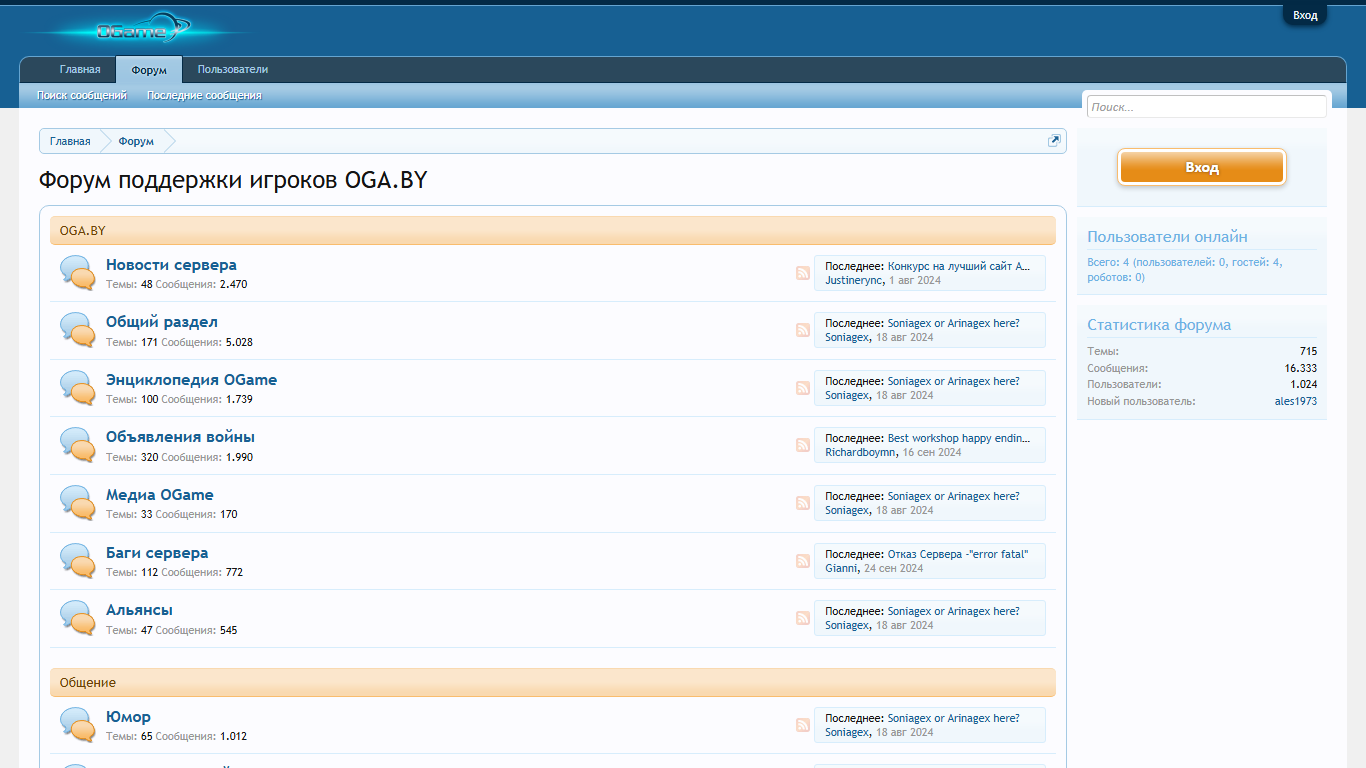The width and height of the screenshot is (1366, 768).
Task: View Soniagex profile in the Альянсы row
Action: [x=847, y=626]
